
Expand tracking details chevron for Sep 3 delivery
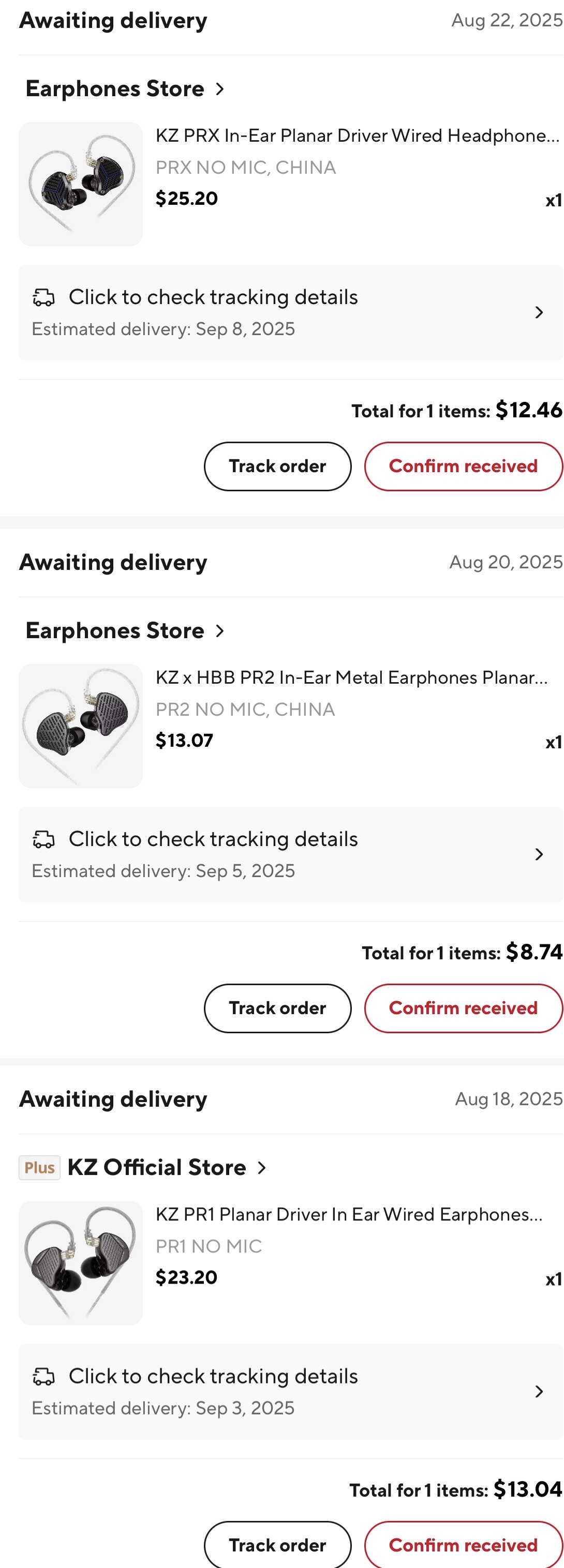pyautogui.click(x=539, y=1391)
